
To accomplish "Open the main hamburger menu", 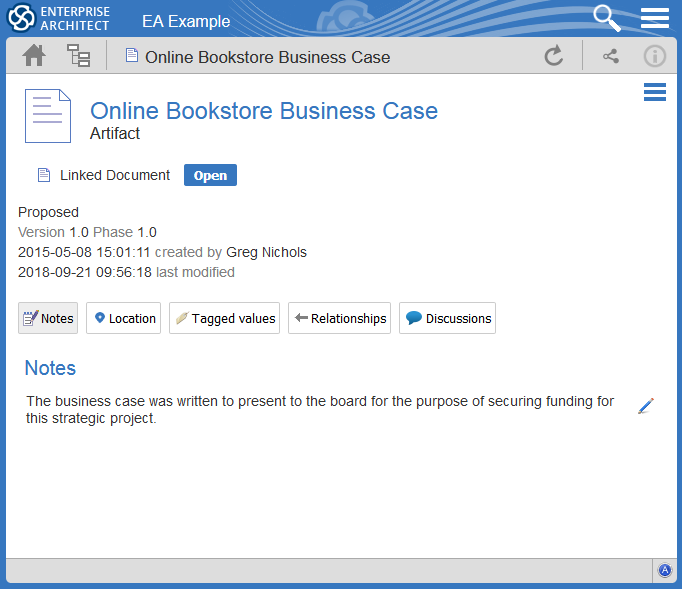I will point(655,18).
